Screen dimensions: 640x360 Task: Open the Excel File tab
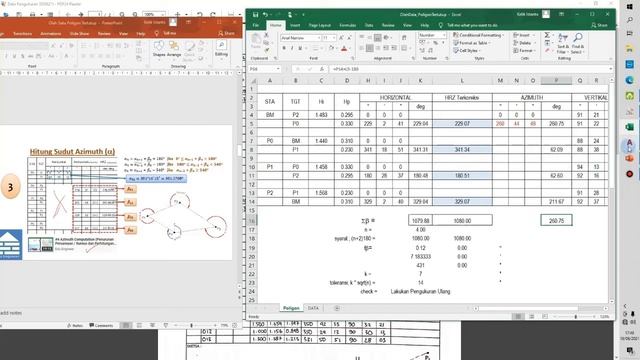256,25
